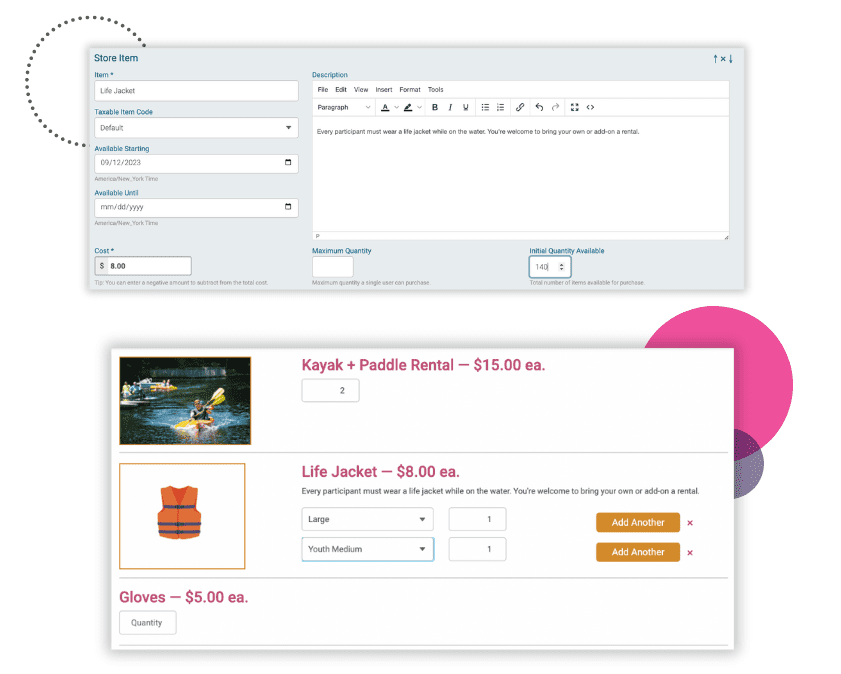The width and height of the screenshot is (841, 674).
Task: Apply highlight background color icon
Action: tap(408, 107)
